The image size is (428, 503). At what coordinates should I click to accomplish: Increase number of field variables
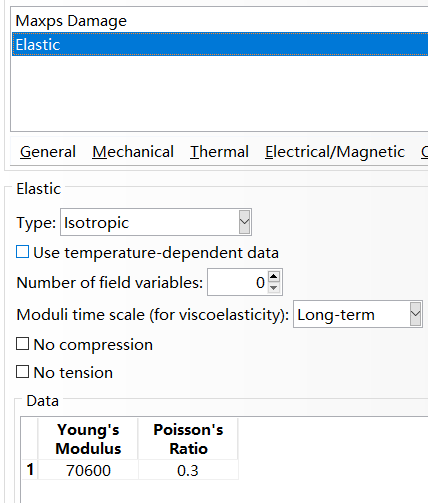(274, 276)
